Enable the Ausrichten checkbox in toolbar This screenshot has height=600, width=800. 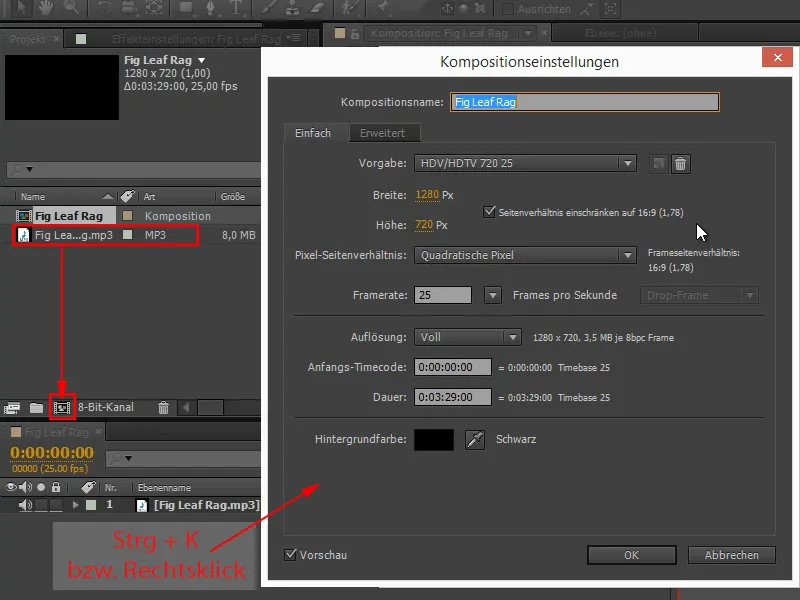(x=508, y=9)
